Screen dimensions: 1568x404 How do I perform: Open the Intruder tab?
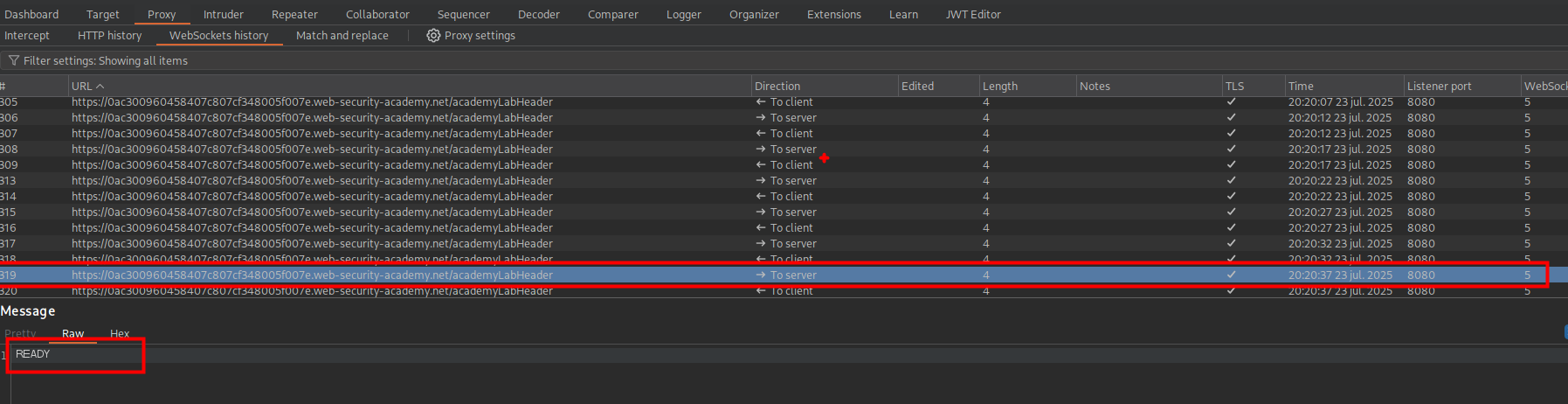(224, 15)
